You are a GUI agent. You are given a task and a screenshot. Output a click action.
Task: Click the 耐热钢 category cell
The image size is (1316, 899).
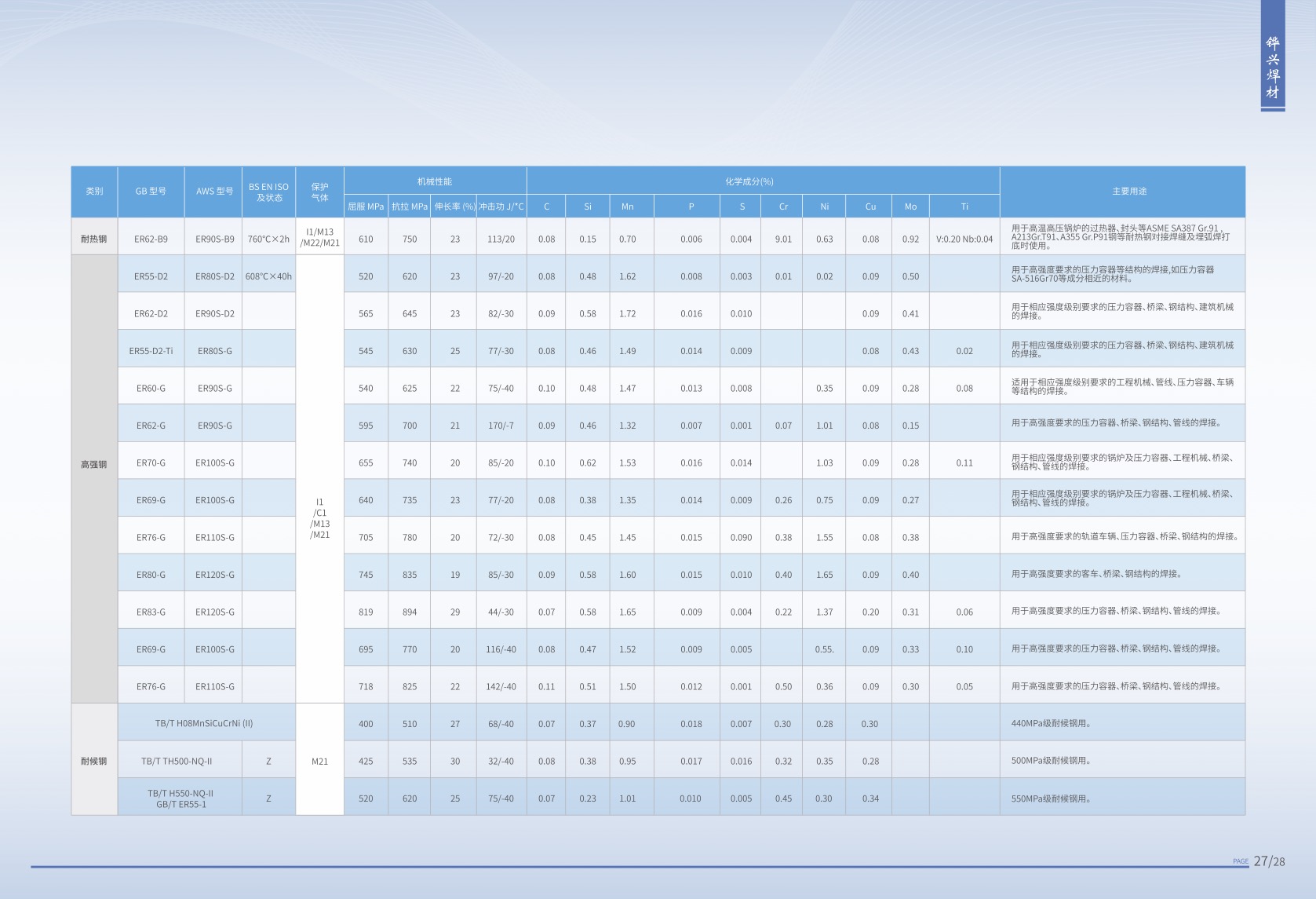[x=94, y=239]
